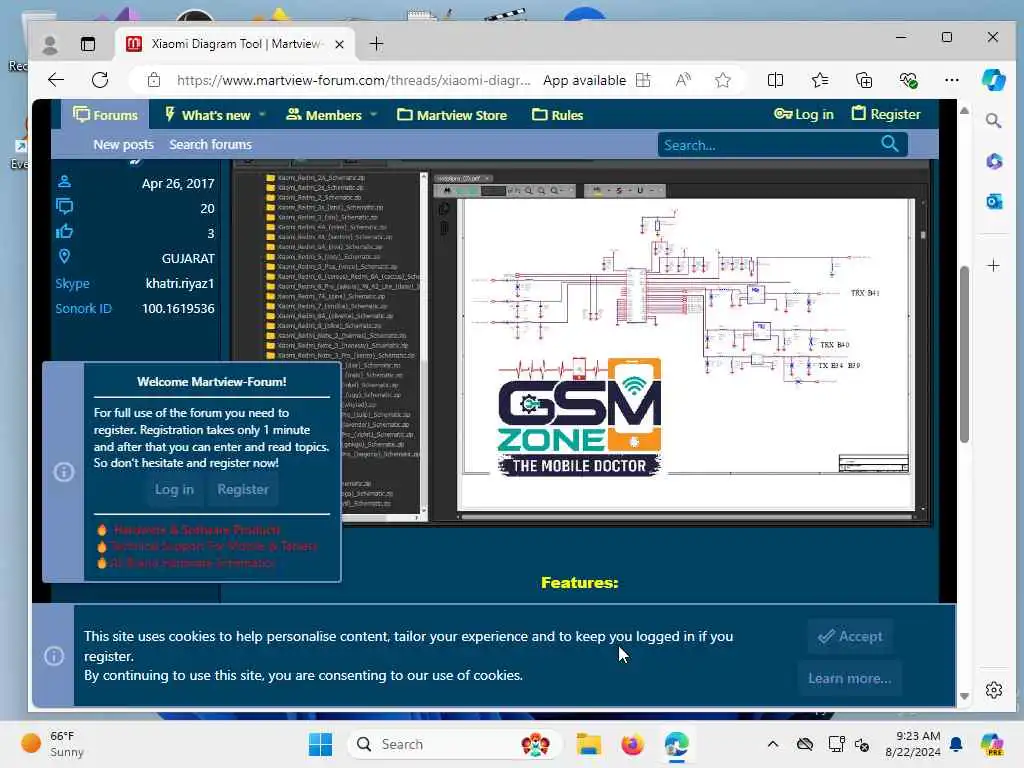1024x768 pixels.
Task: Open the Forums nav tab
Action: click(x=105, y=115)
